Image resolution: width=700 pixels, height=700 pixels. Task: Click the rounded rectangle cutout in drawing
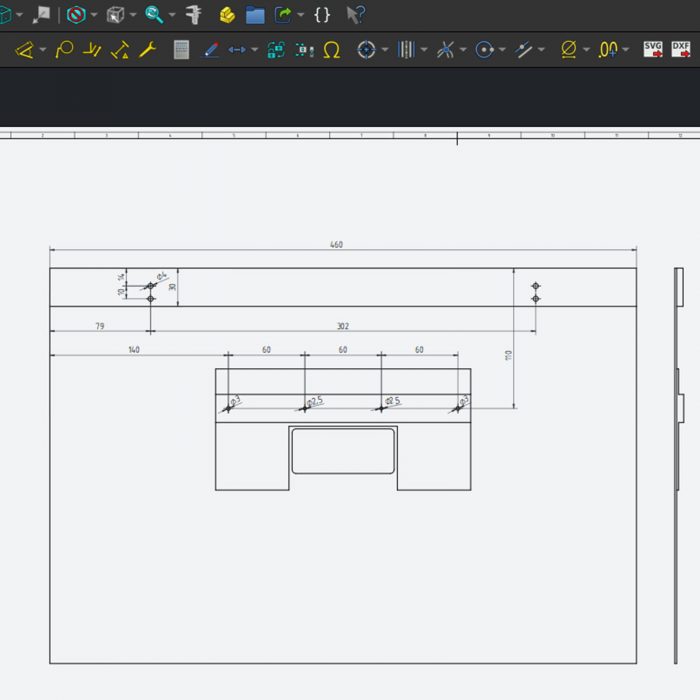[x=343, y=451]
